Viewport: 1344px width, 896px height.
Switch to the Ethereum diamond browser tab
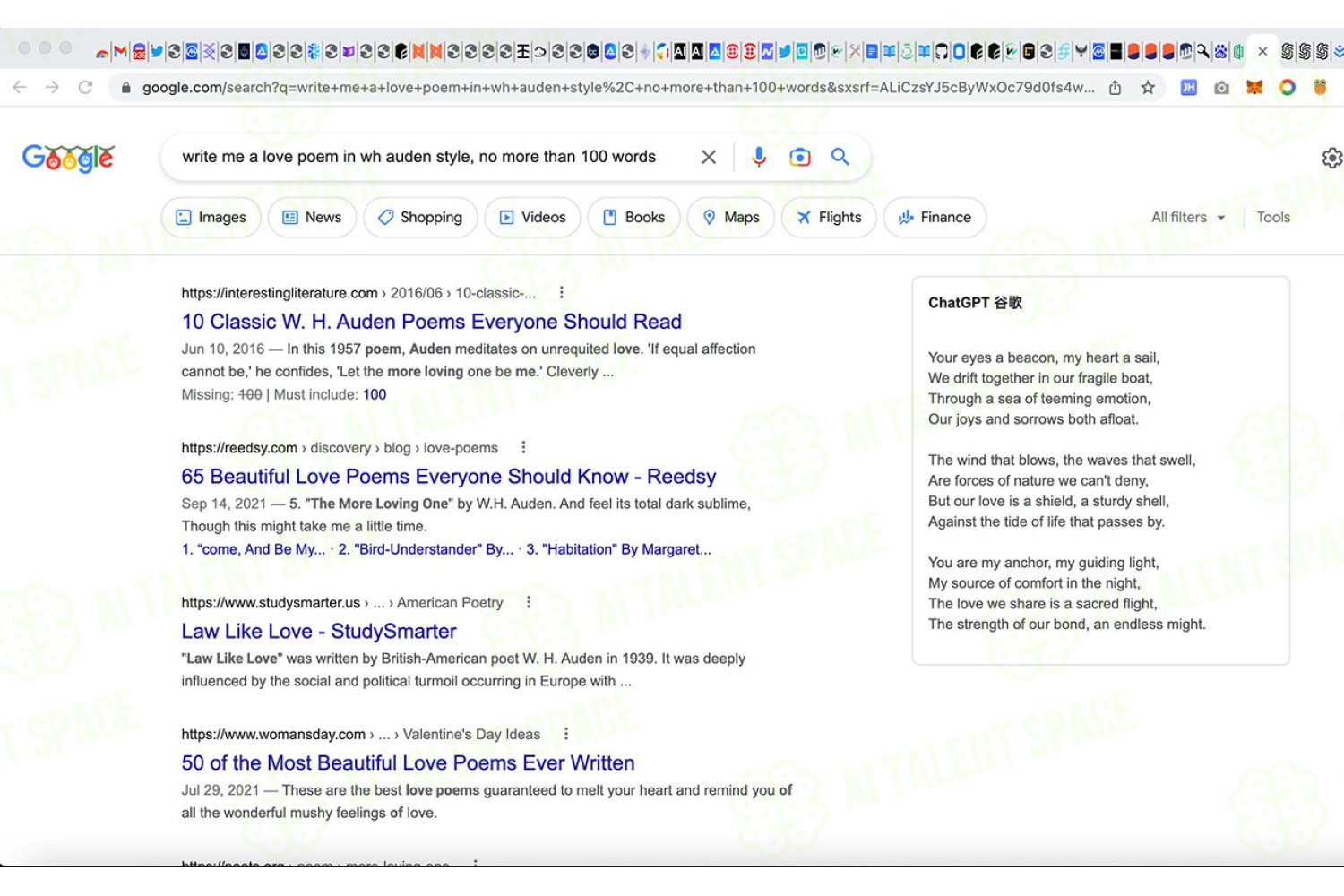[x=645, y=52]
